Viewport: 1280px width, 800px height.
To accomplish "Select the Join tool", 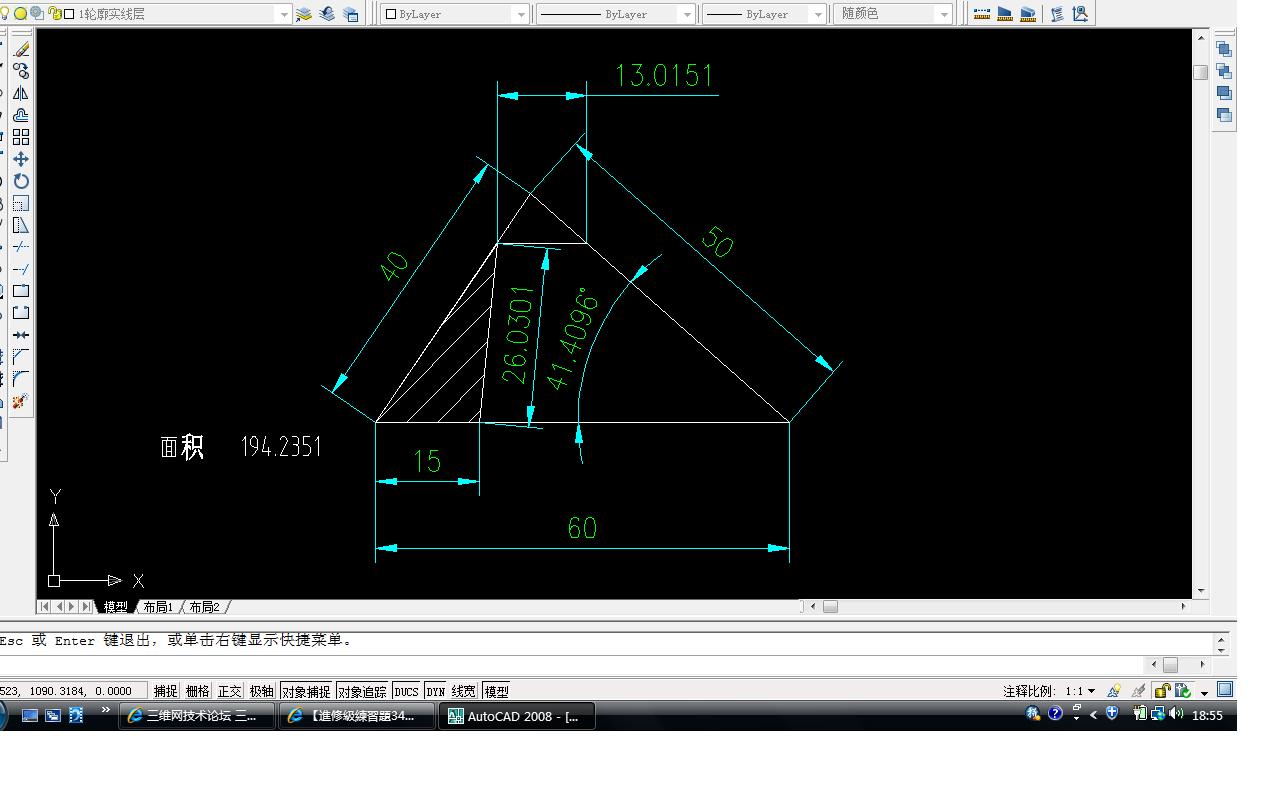I will click(21, 335).
